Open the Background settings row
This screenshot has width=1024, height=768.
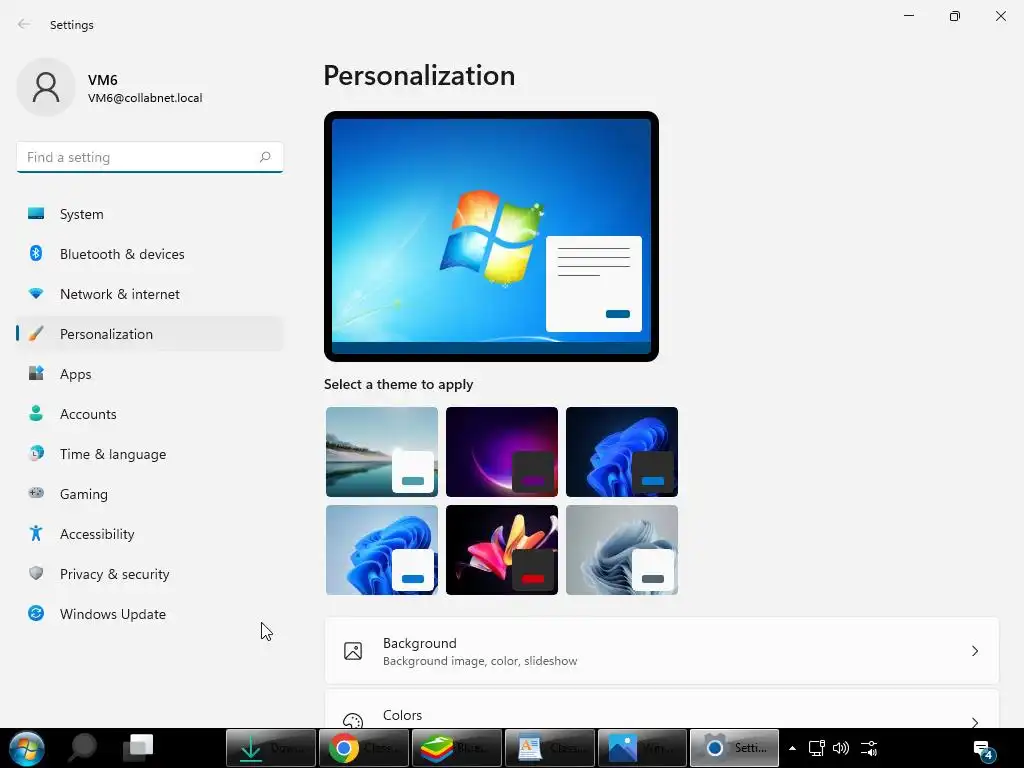pos(662,651)
